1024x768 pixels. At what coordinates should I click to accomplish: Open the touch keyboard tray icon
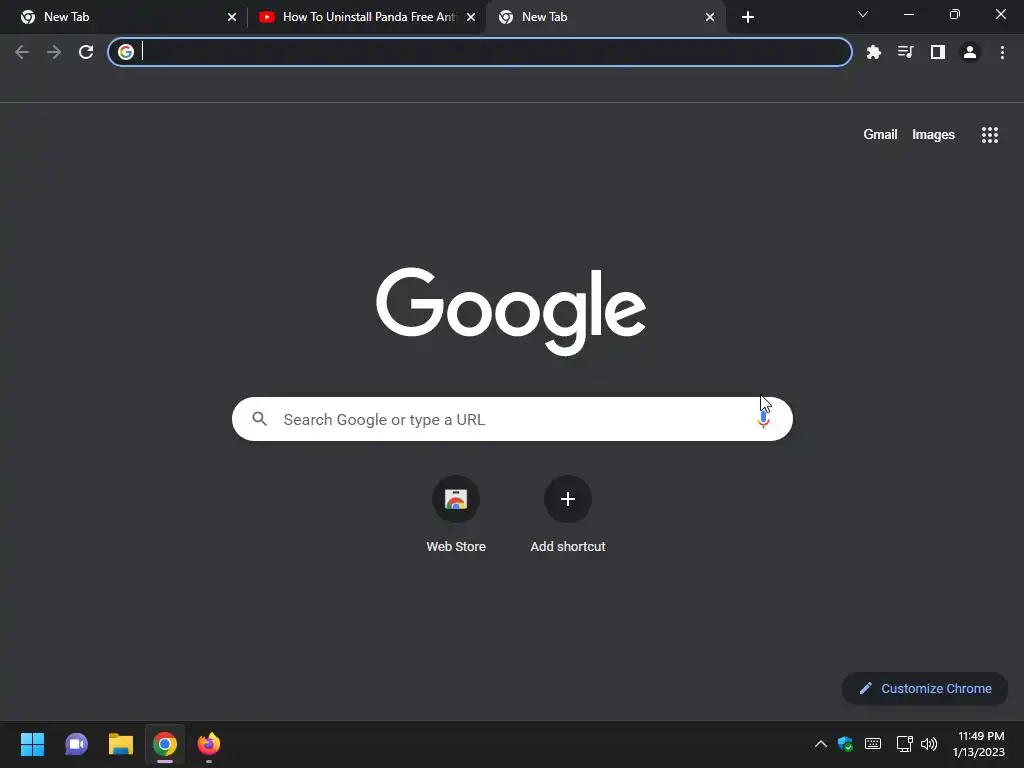pyautogui.click(x=873, y=744)
